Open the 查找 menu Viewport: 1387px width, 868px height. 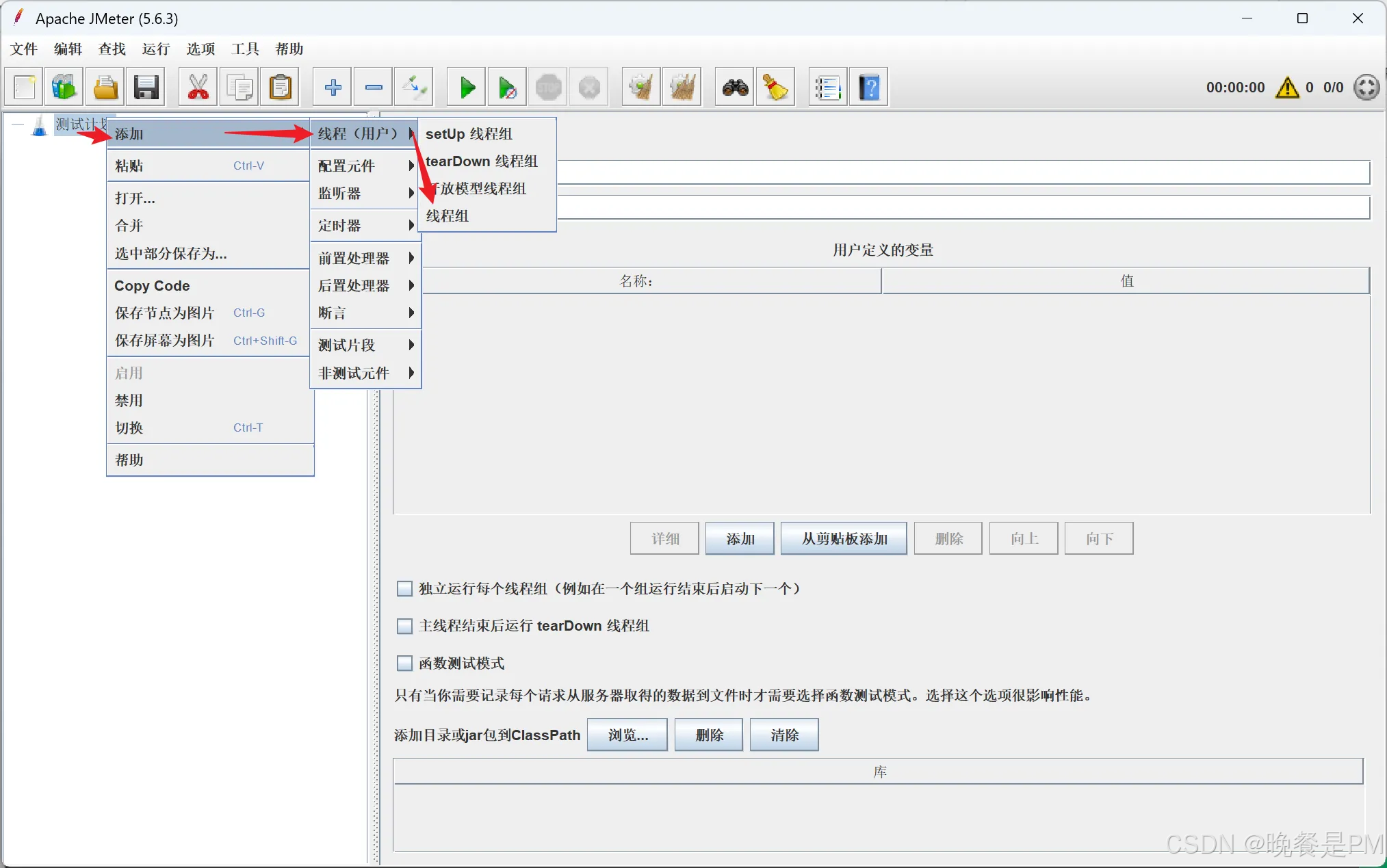click(112, 49)
